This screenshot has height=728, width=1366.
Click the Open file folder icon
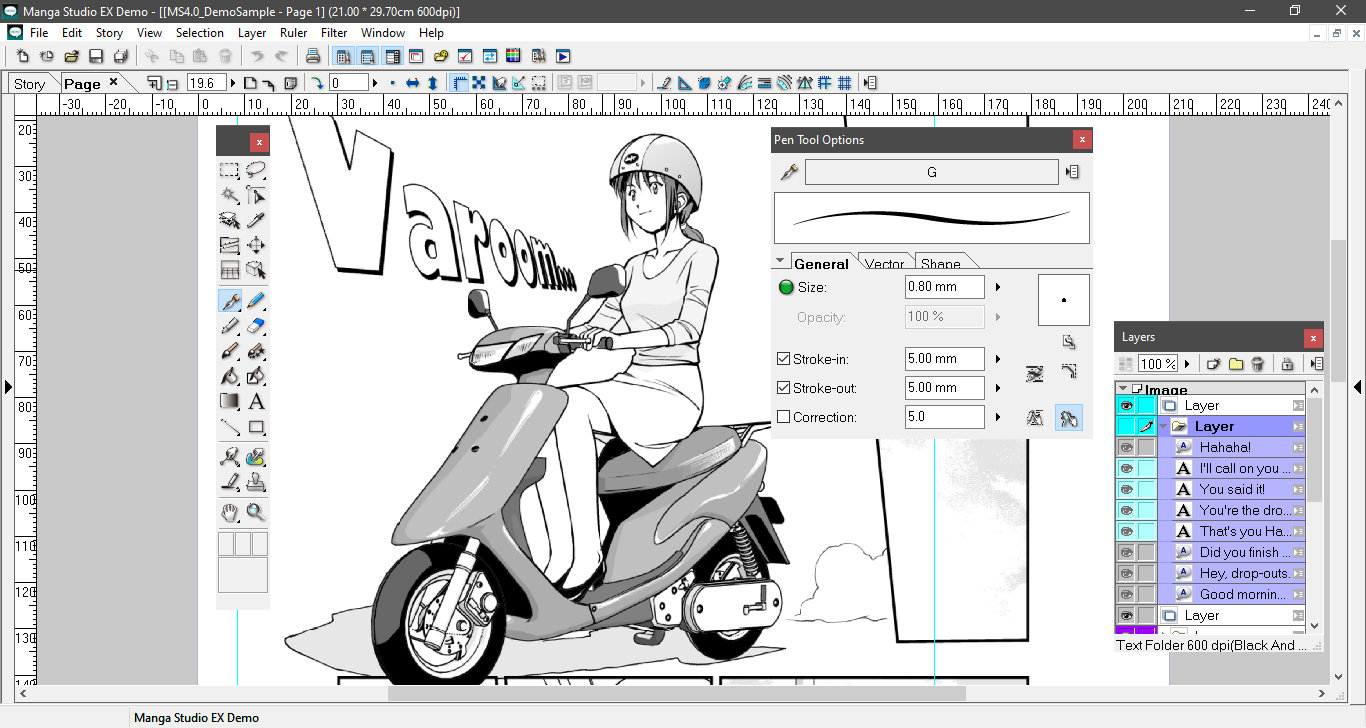(72, 56)
